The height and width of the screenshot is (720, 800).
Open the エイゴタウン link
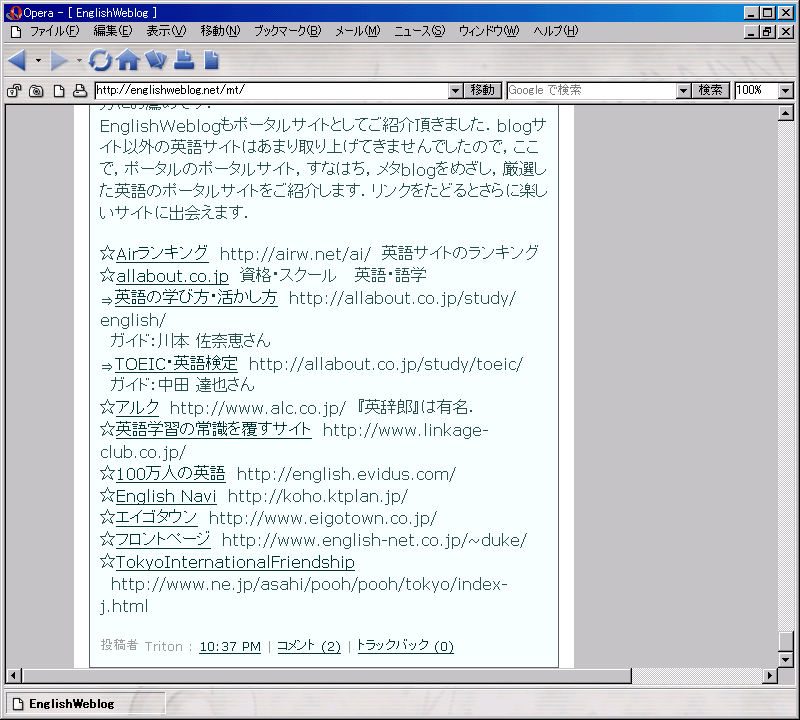pos(157,518)
